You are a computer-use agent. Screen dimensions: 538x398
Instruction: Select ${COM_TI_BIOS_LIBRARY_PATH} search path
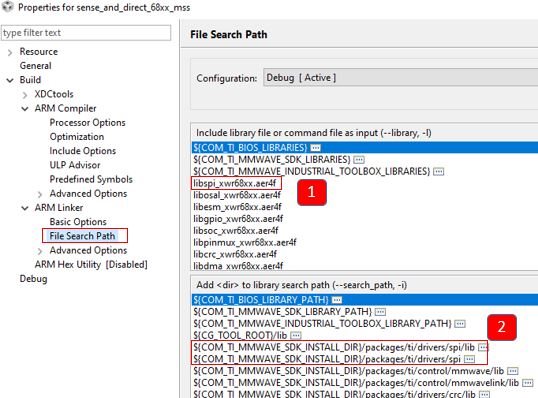(x=365, y=300)
